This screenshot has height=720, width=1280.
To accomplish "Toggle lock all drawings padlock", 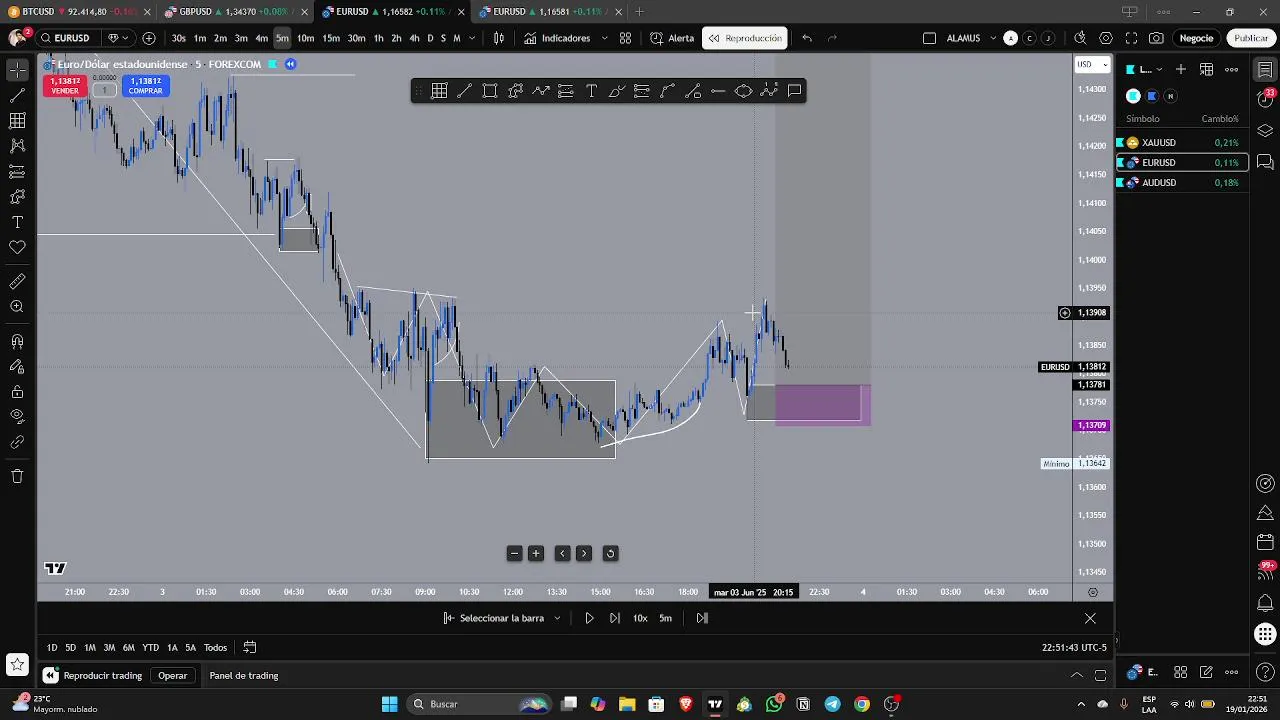I will [x=17, y=392].
